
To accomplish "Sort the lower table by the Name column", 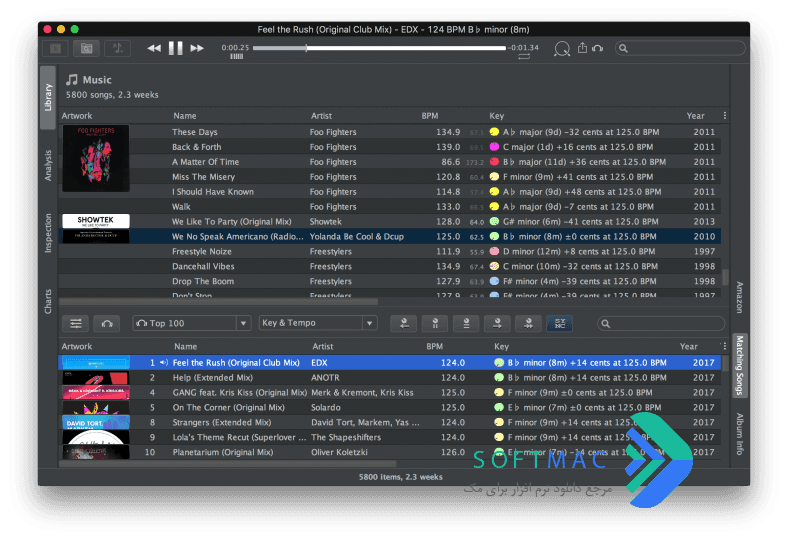I will (x=185, y=346).
